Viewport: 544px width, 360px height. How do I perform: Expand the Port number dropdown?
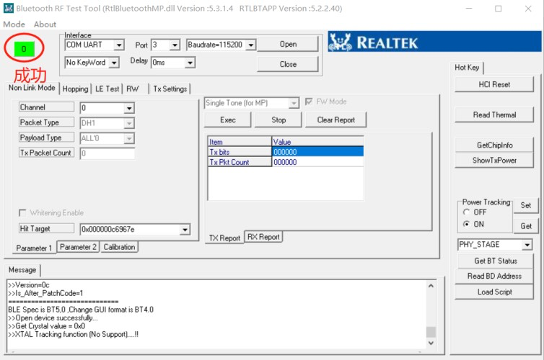coord(175,45)
